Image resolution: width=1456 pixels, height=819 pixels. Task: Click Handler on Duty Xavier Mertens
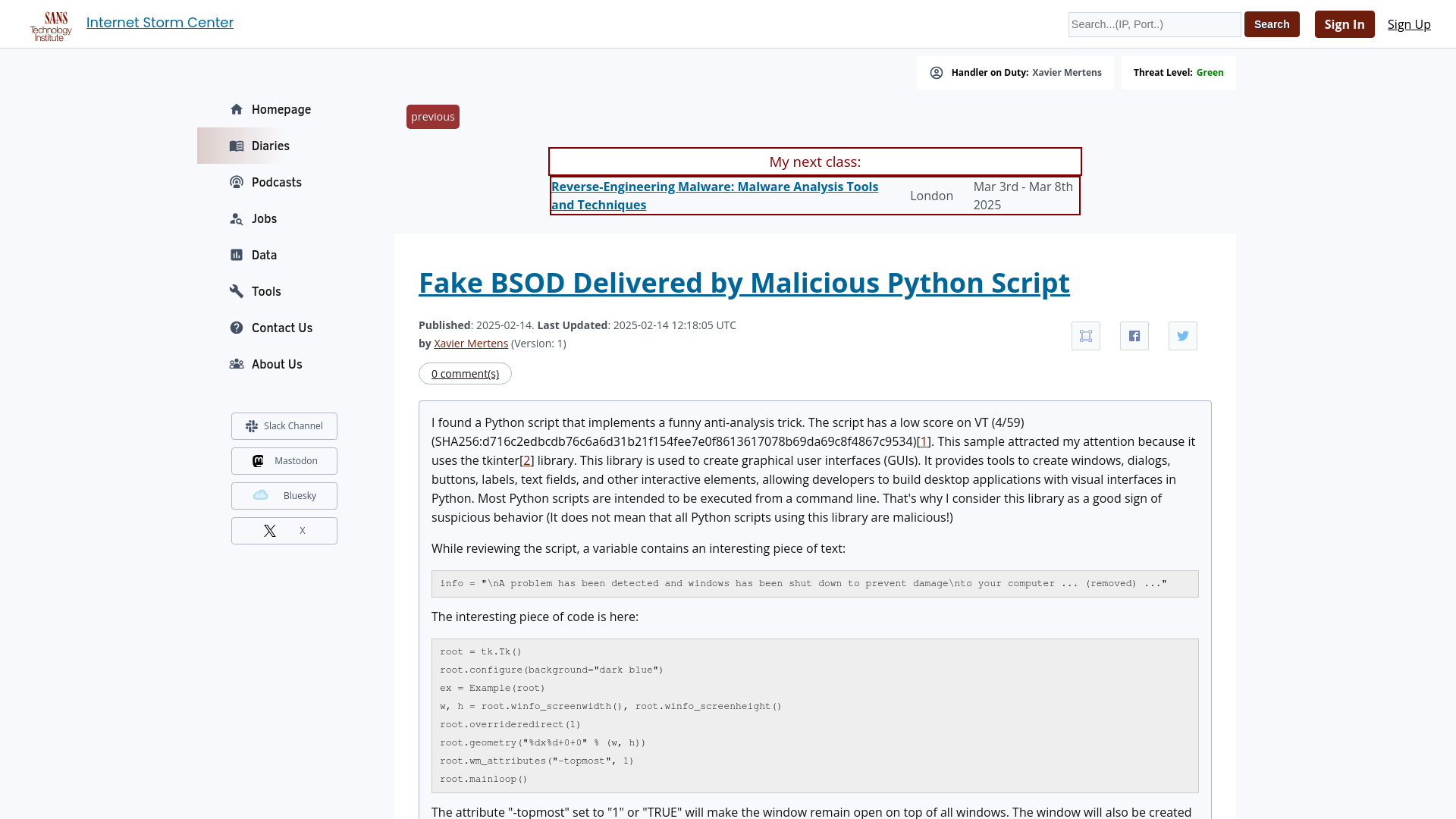point(1015,73)
